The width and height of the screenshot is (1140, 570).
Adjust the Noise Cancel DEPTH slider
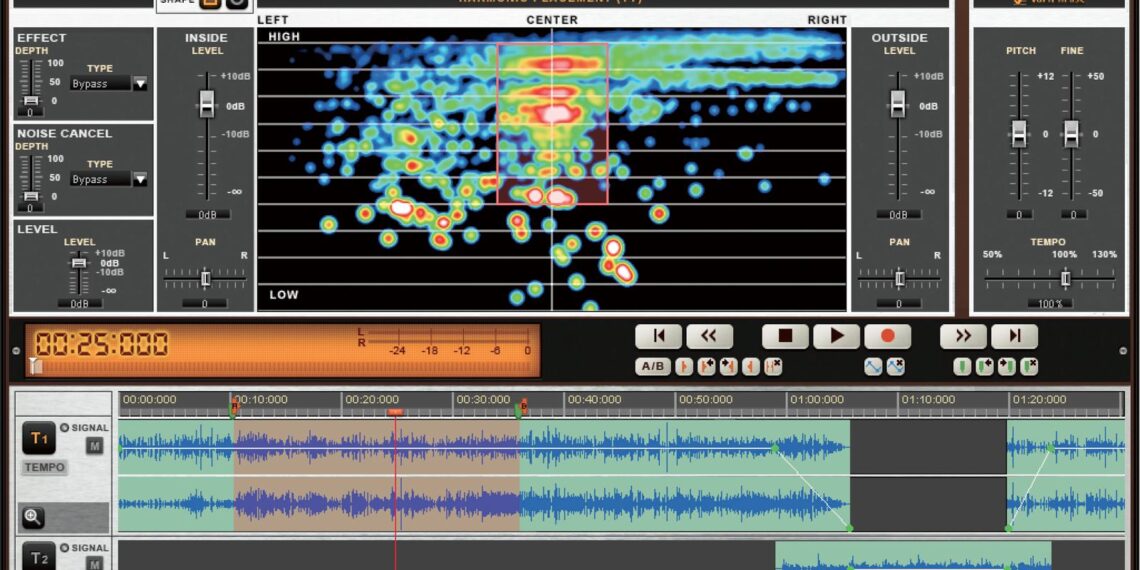coord(31,196)
